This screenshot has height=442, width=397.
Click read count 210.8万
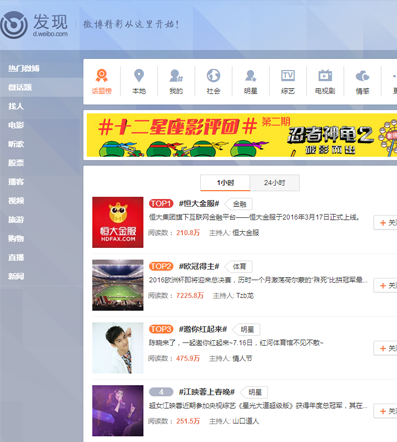point(188,233)
